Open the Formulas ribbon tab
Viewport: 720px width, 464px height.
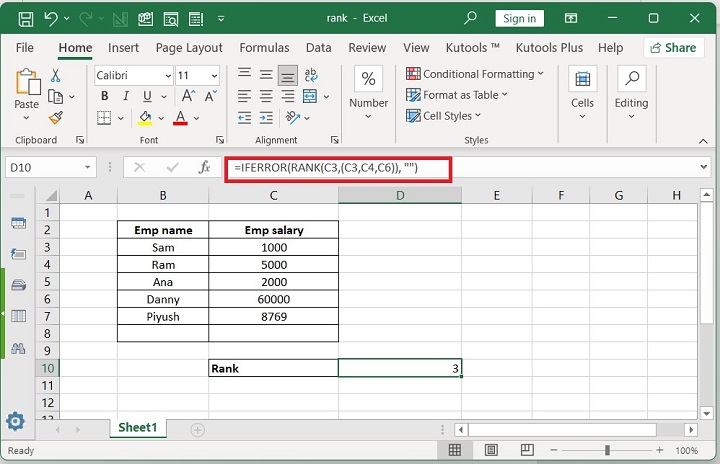tap(264, 47)
